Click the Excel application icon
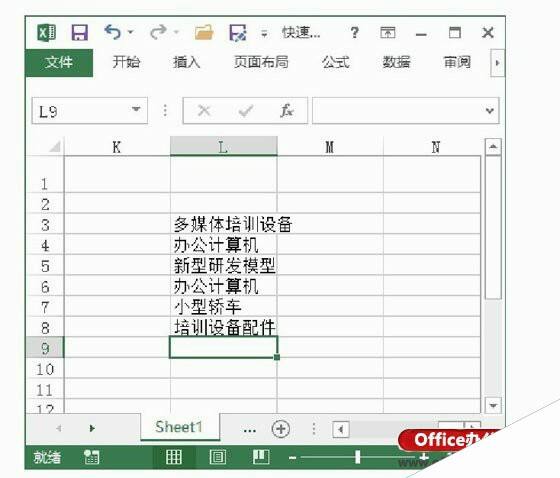 pyautogui.click(x=47, y=33)
